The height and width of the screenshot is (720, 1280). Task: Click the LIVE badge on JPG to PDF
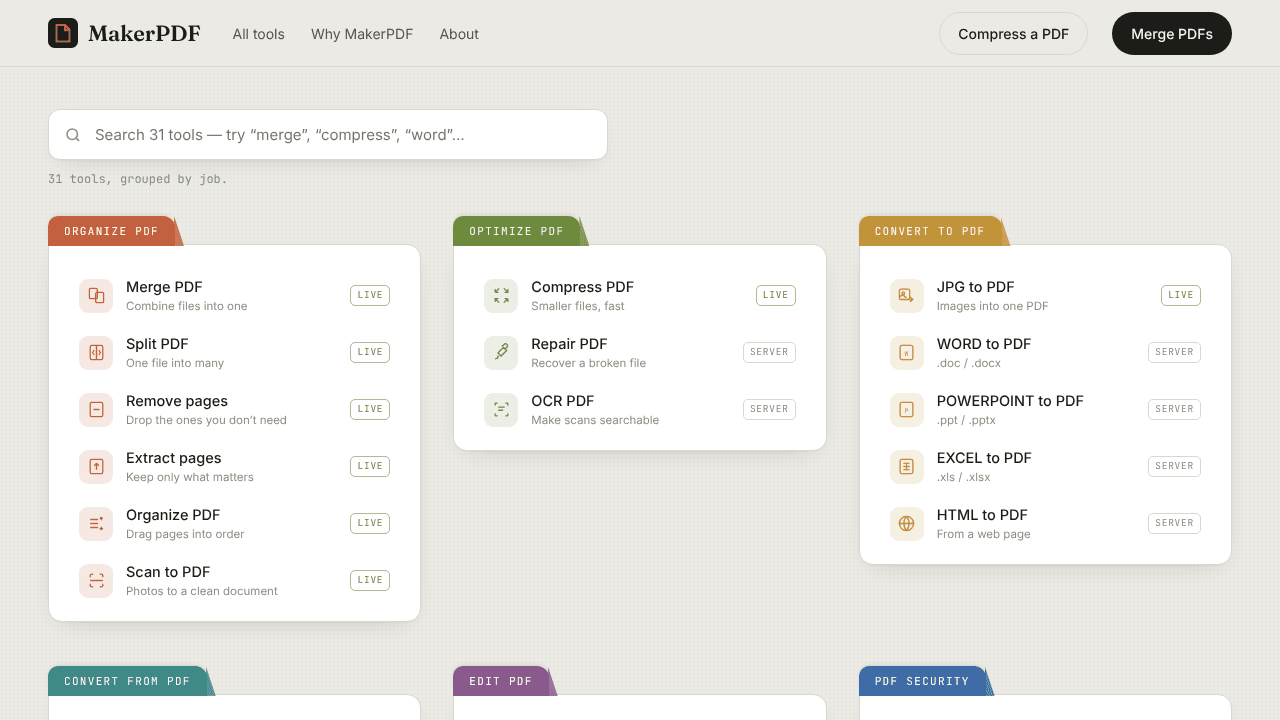click(1181, 295)
